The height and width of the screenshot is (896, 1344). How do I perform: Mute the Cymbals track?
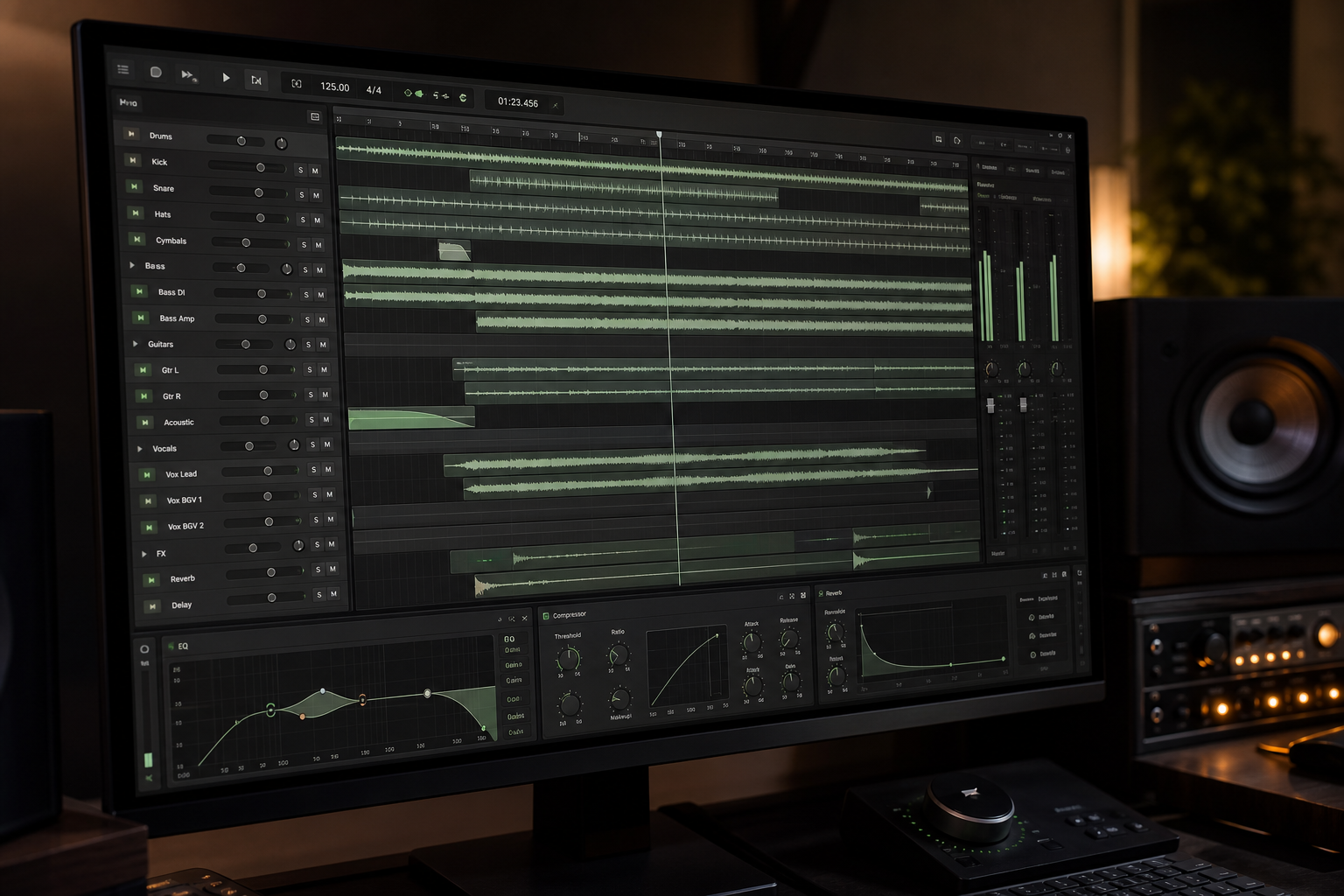click(x=318, y=245)
